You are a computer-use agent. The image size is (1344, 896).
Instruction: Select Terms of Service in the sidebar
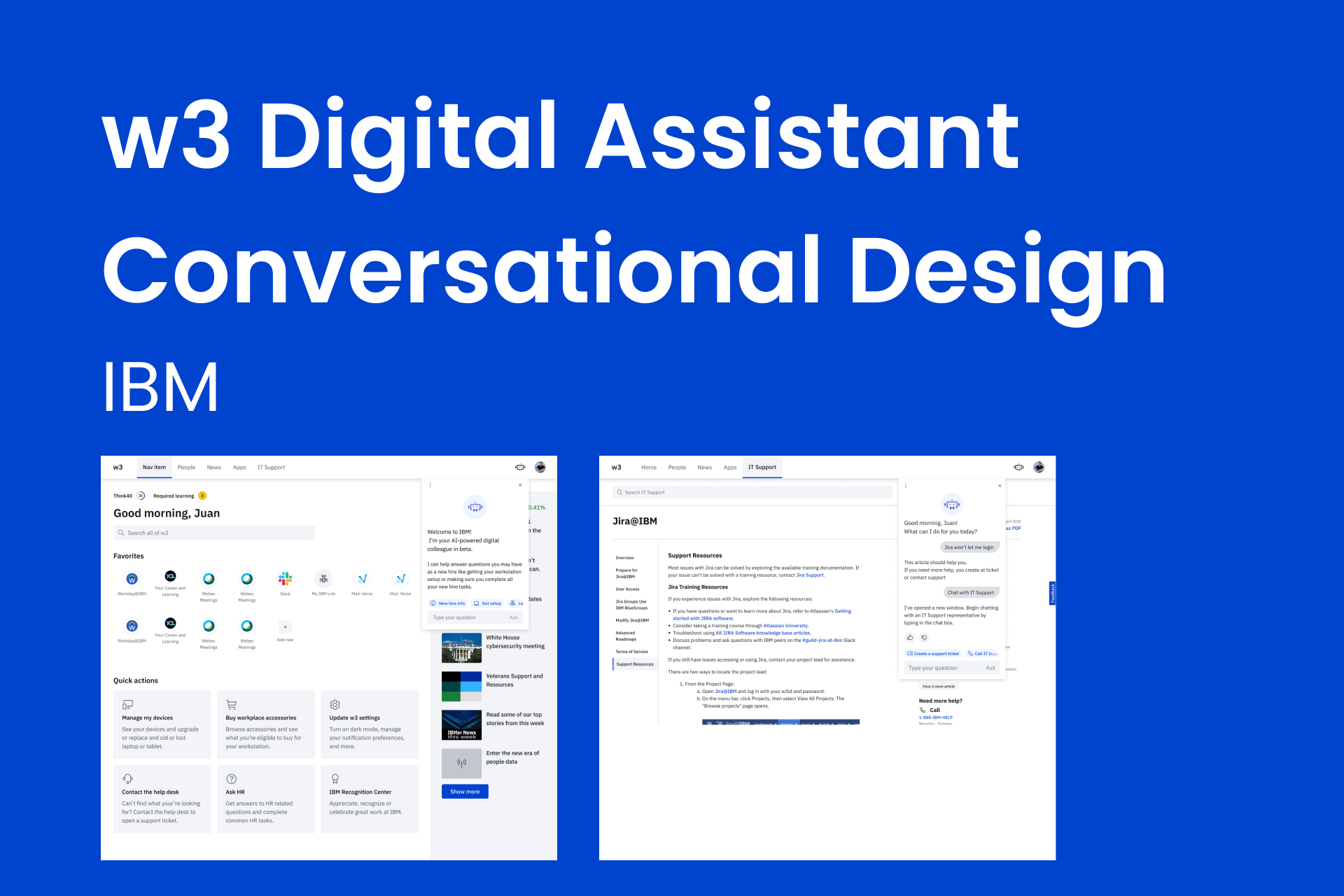631,652
